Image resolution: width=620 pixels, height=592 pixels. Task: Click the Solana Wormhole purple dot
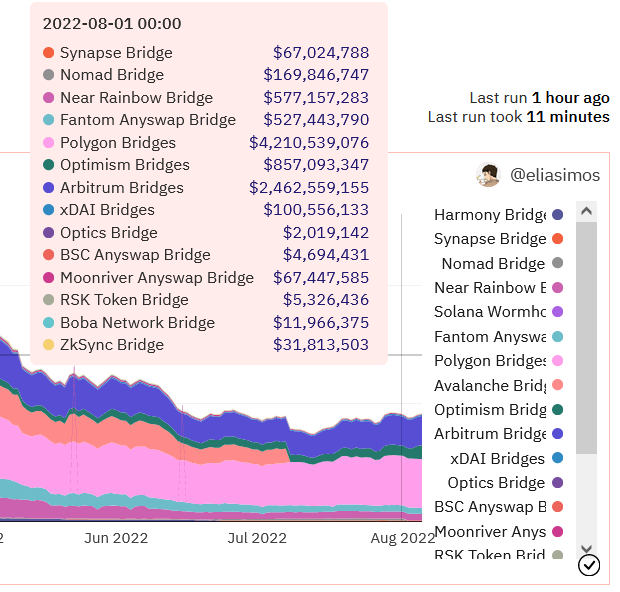[558, 312]
